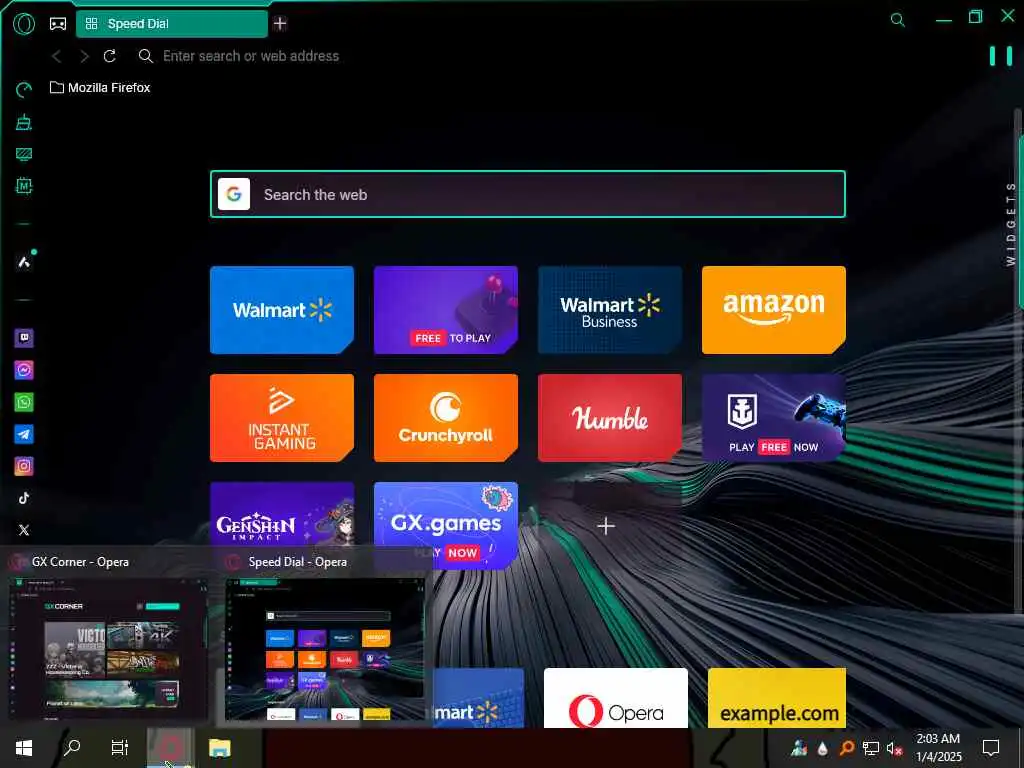Open the example.com suggestion tile
The height and width of the screenshot is (768, 1024).
pos(776,697)
